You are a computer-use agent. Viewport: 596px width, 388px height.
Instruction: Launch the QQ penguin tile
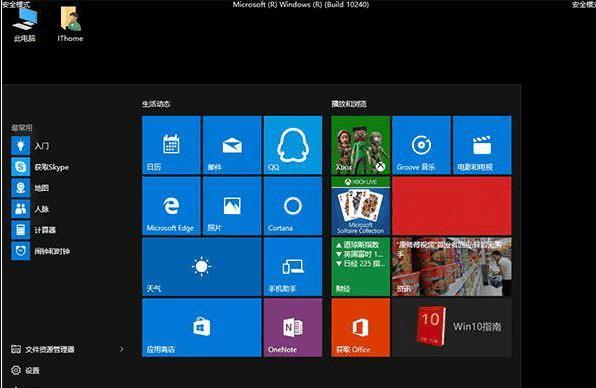293,145
